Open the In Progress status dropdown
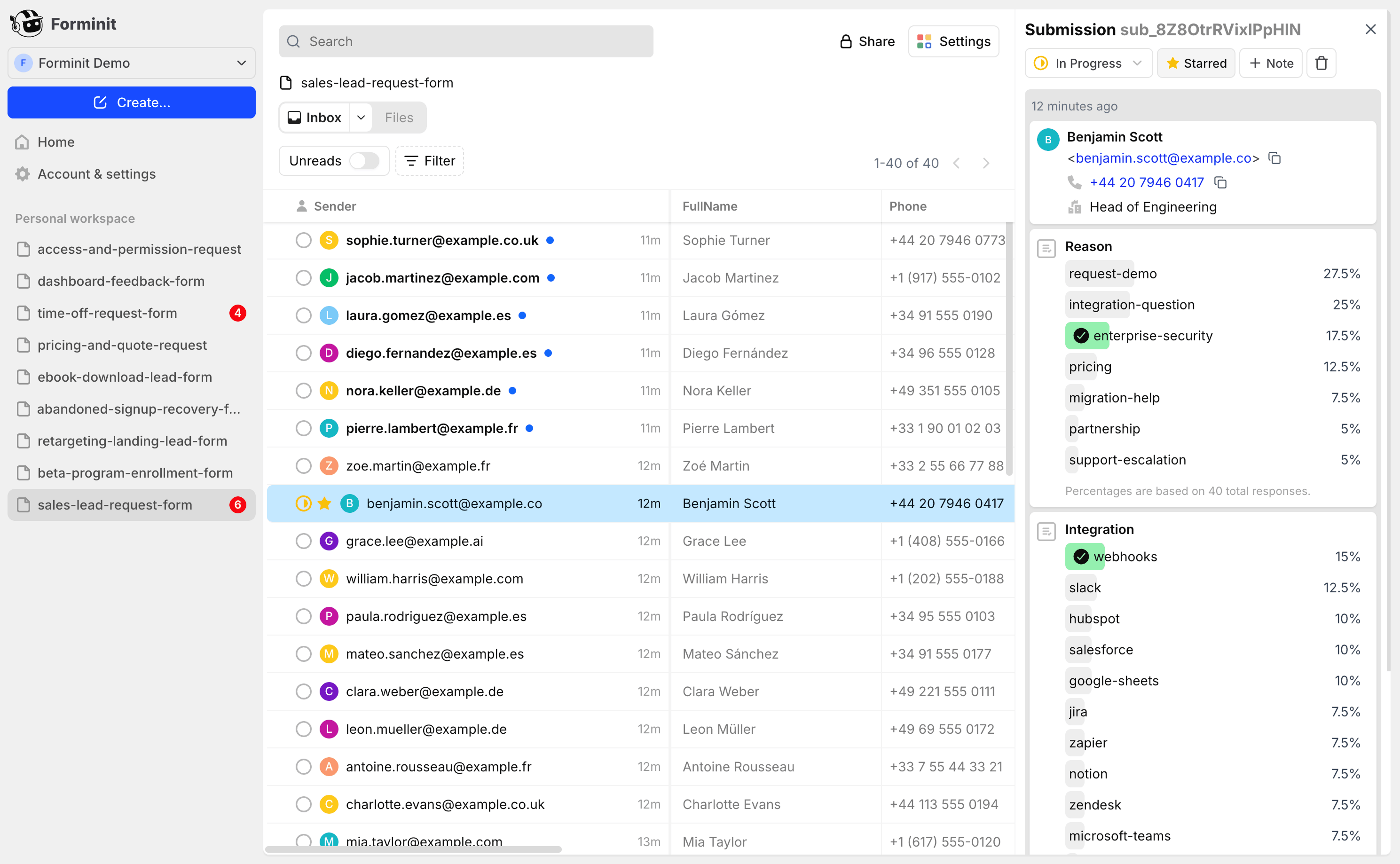The image size is (1400, 864). 1087,63
